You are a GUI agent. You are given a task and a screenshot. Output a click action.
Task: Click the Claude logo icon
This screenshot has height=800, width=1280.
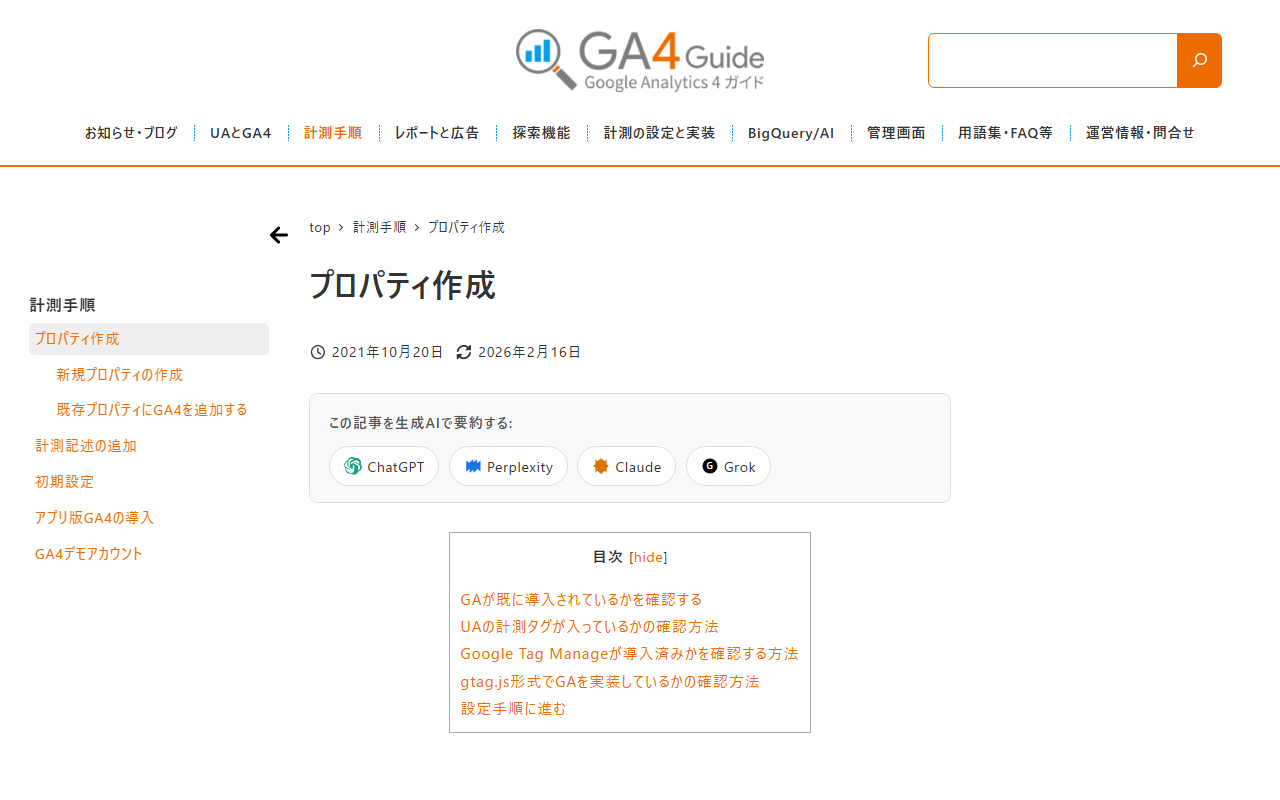[601, 466]
